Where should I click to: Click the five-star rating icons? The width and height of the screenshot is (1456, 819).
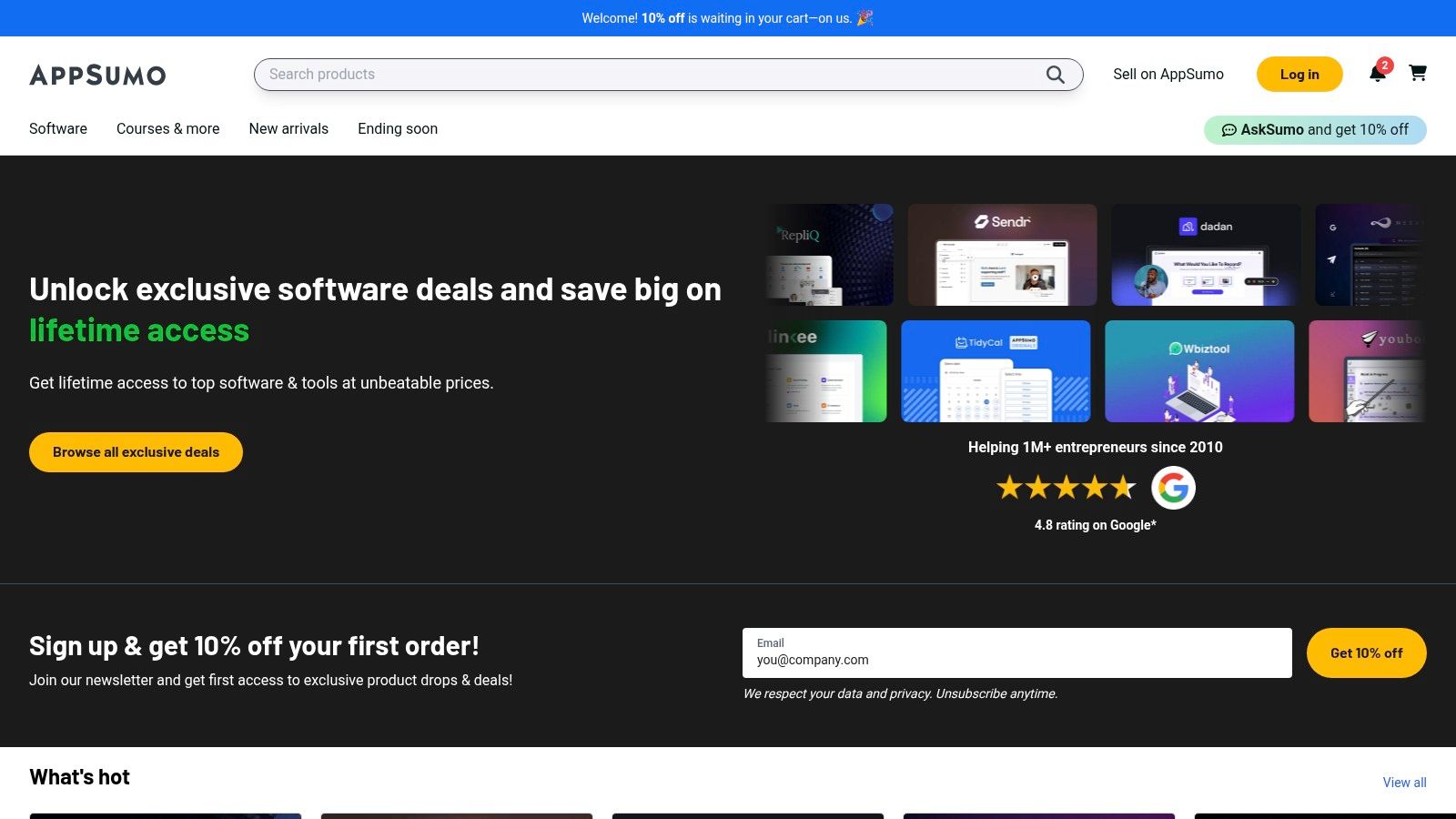(x=1066, y=488)
